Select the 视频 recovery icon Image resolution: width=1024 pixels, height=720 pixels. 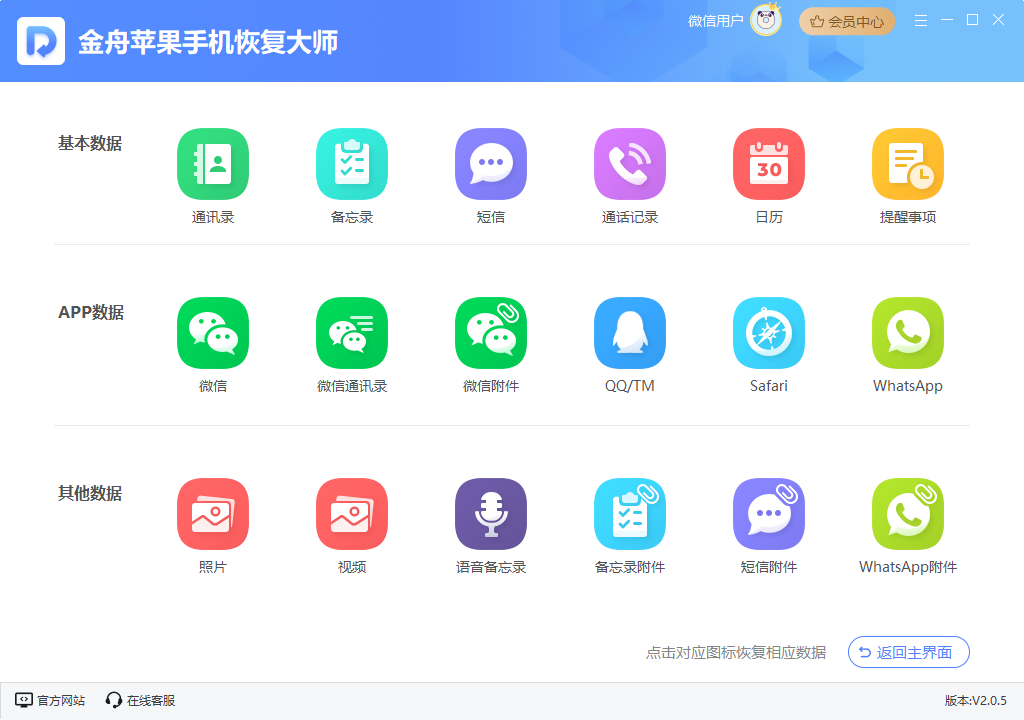click(x=352, y=513)
